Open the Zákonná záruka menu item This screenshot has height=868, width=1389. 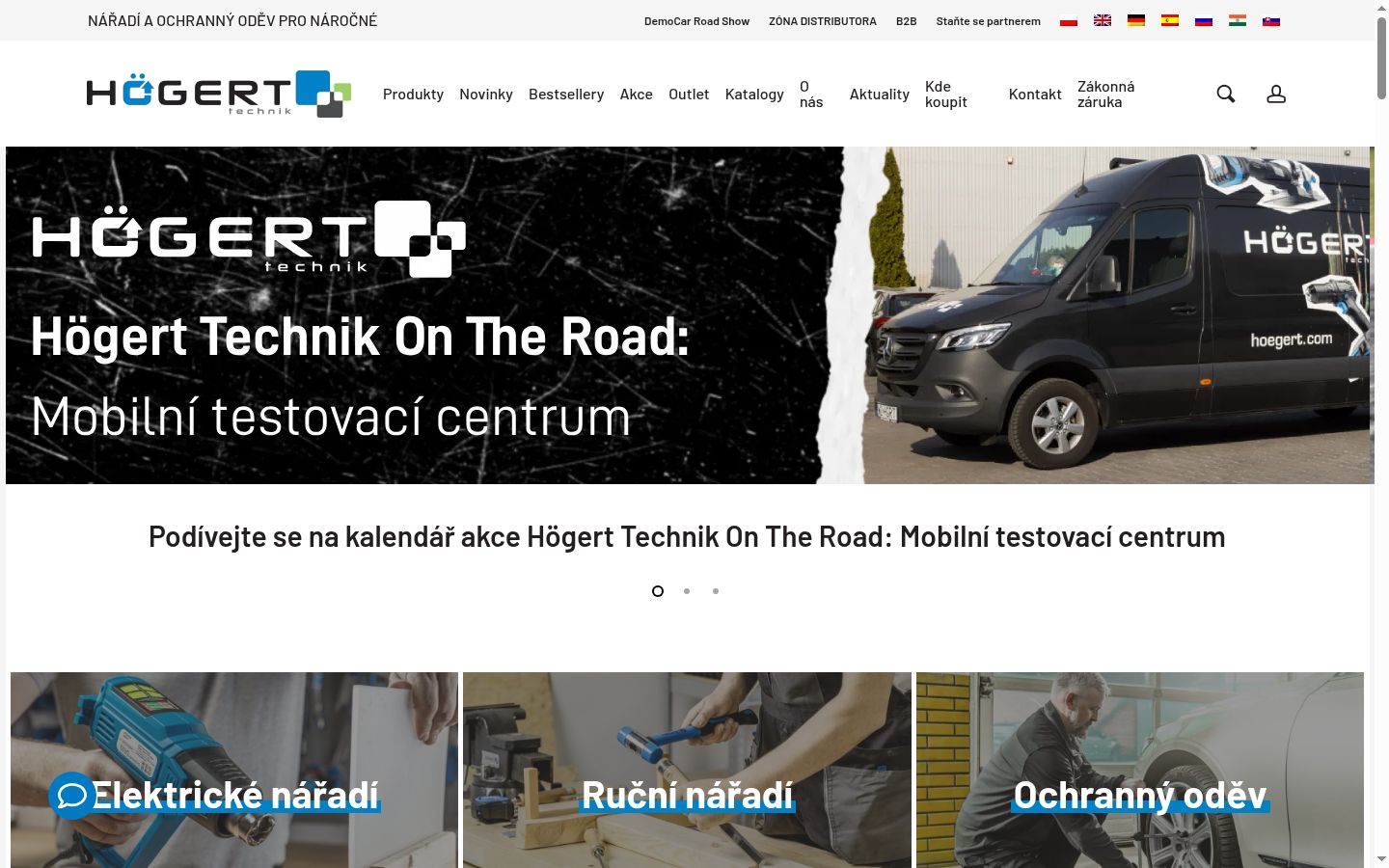tap(1106, 94)
